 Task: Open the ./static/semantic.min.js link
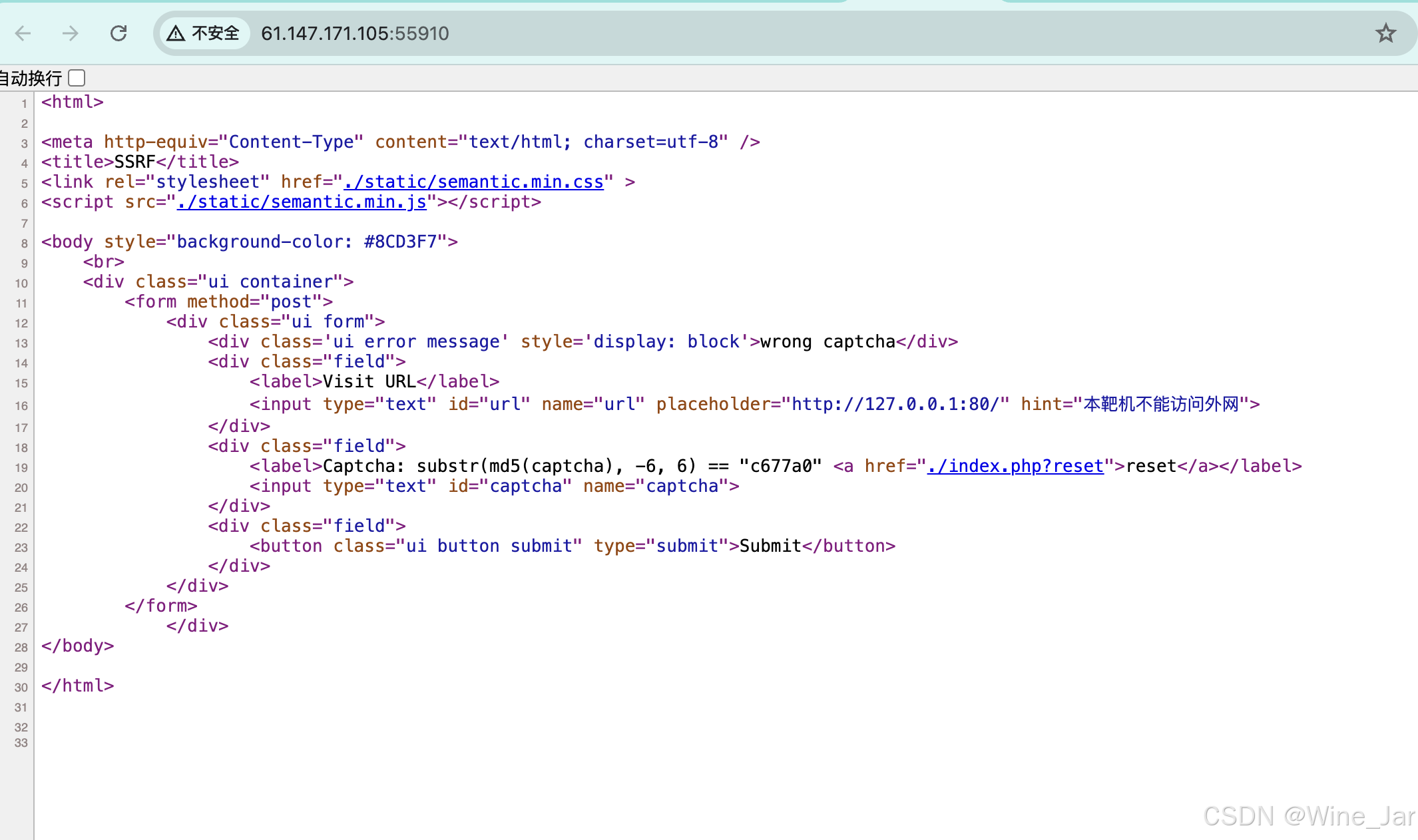point(302,202)
